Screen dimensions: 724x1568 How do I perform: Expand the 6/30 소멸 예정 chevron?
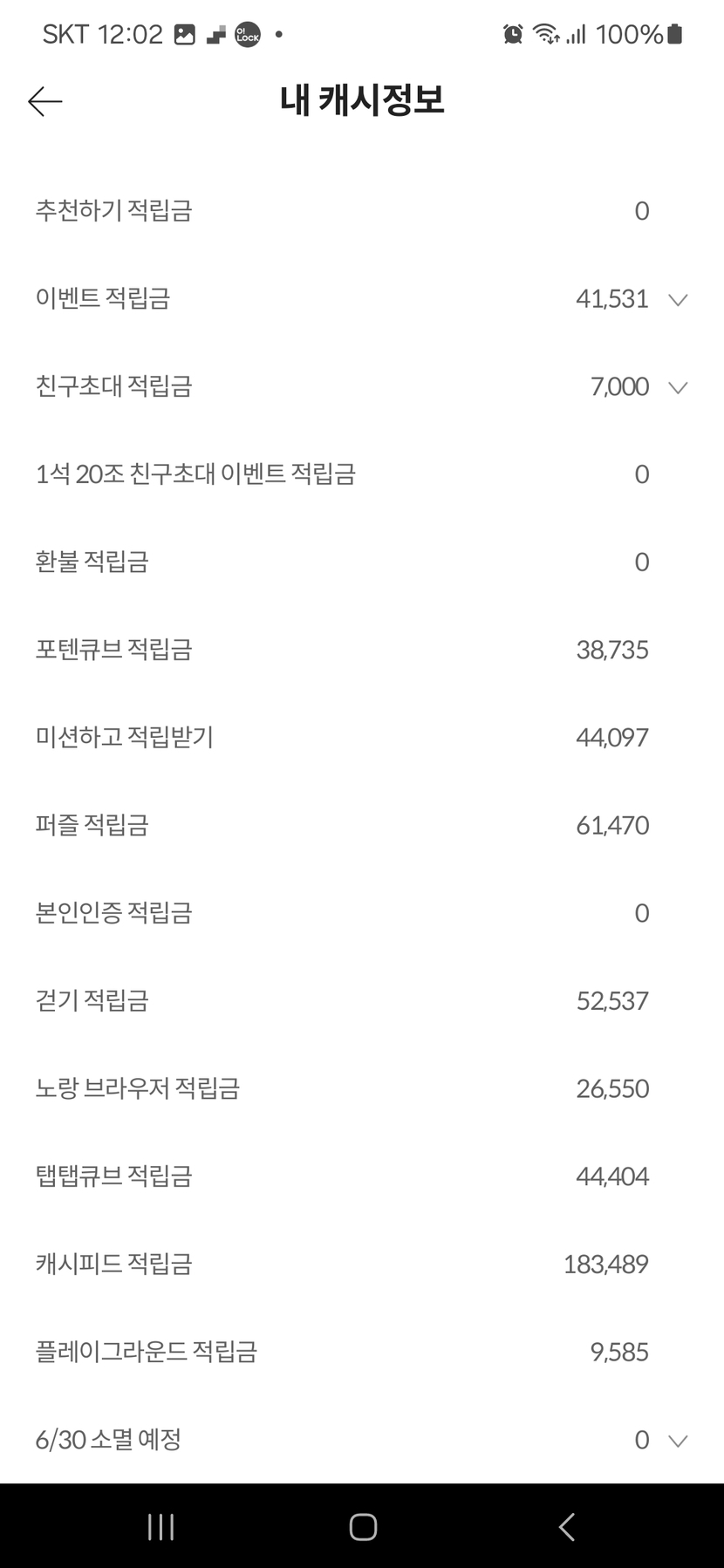click(678, 1441)
